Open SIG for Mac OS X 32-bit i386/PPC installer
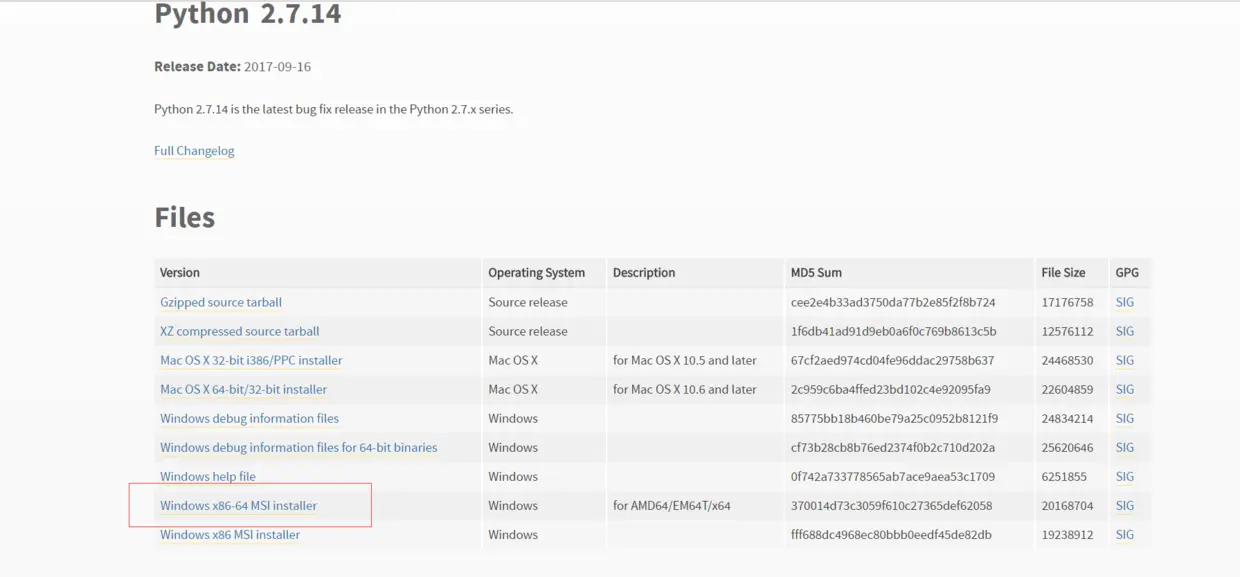 1125,360
